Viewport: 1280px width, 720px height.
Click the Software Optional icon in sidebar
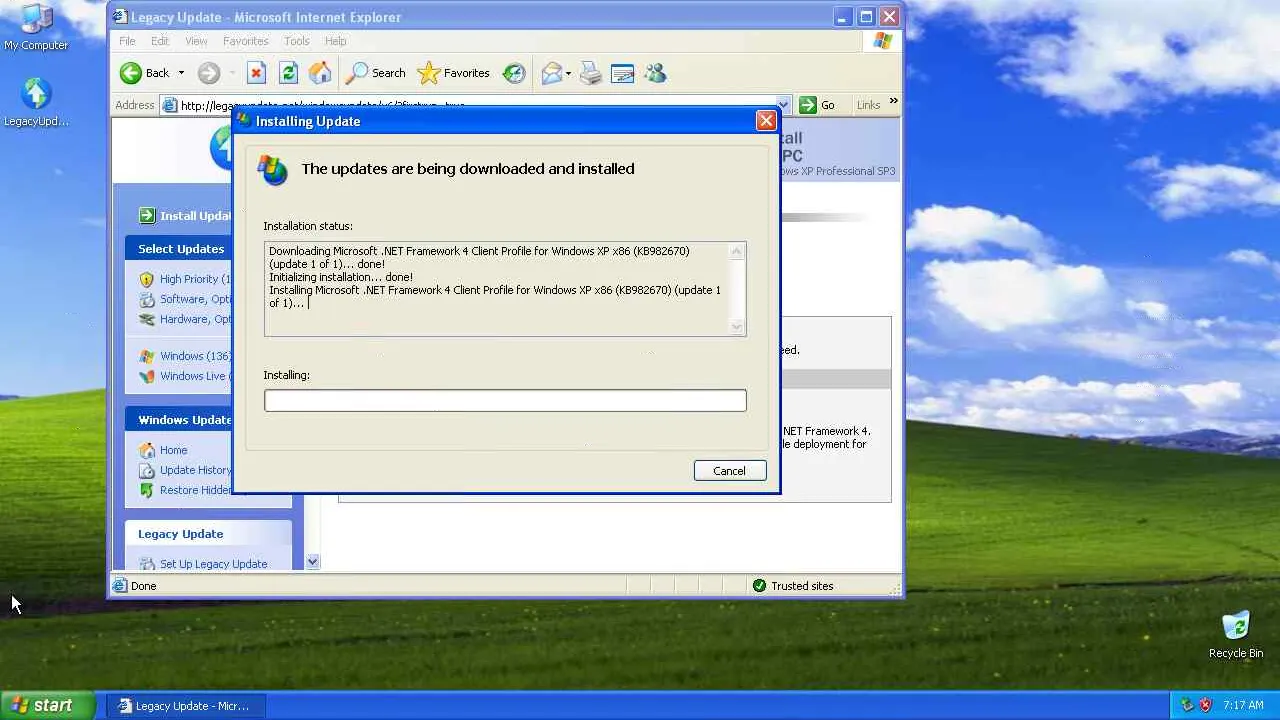[147, 300]
